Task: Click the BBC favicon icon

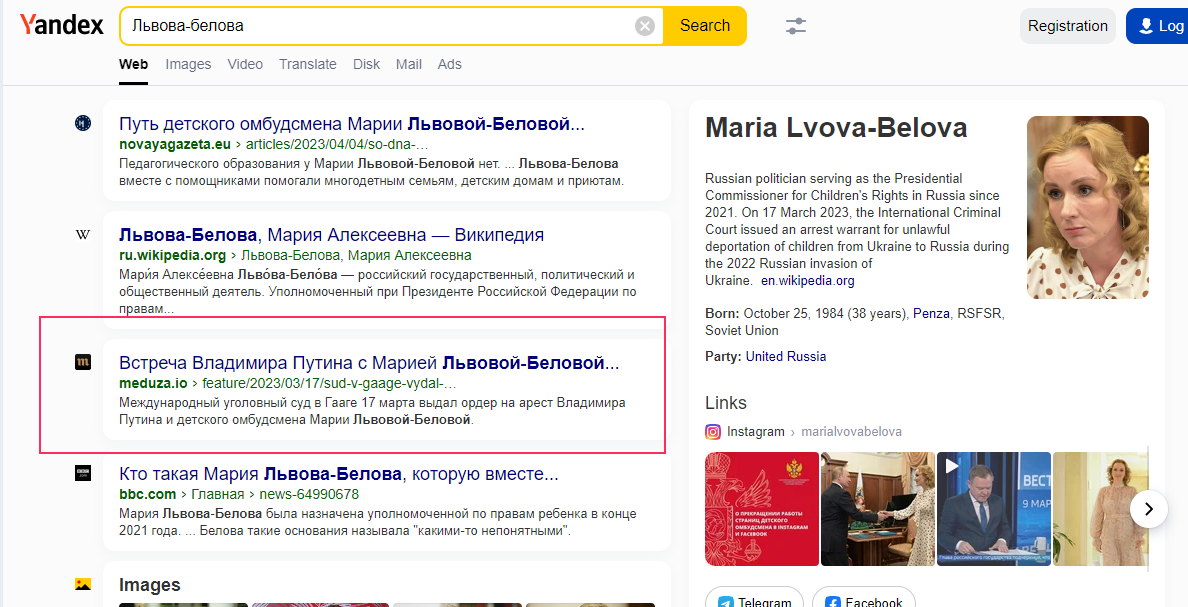Action: click(83, 473)
